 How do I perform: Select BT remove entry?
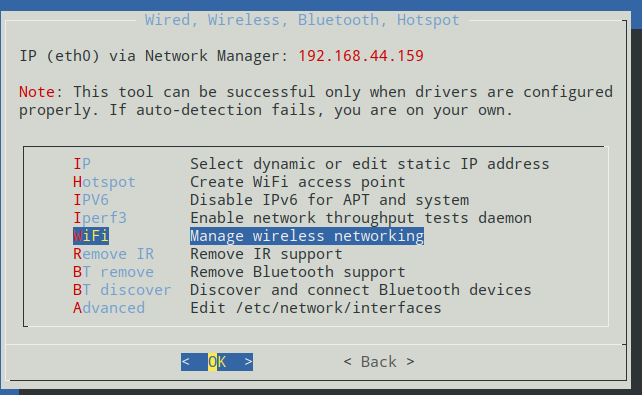pos(113,272)
